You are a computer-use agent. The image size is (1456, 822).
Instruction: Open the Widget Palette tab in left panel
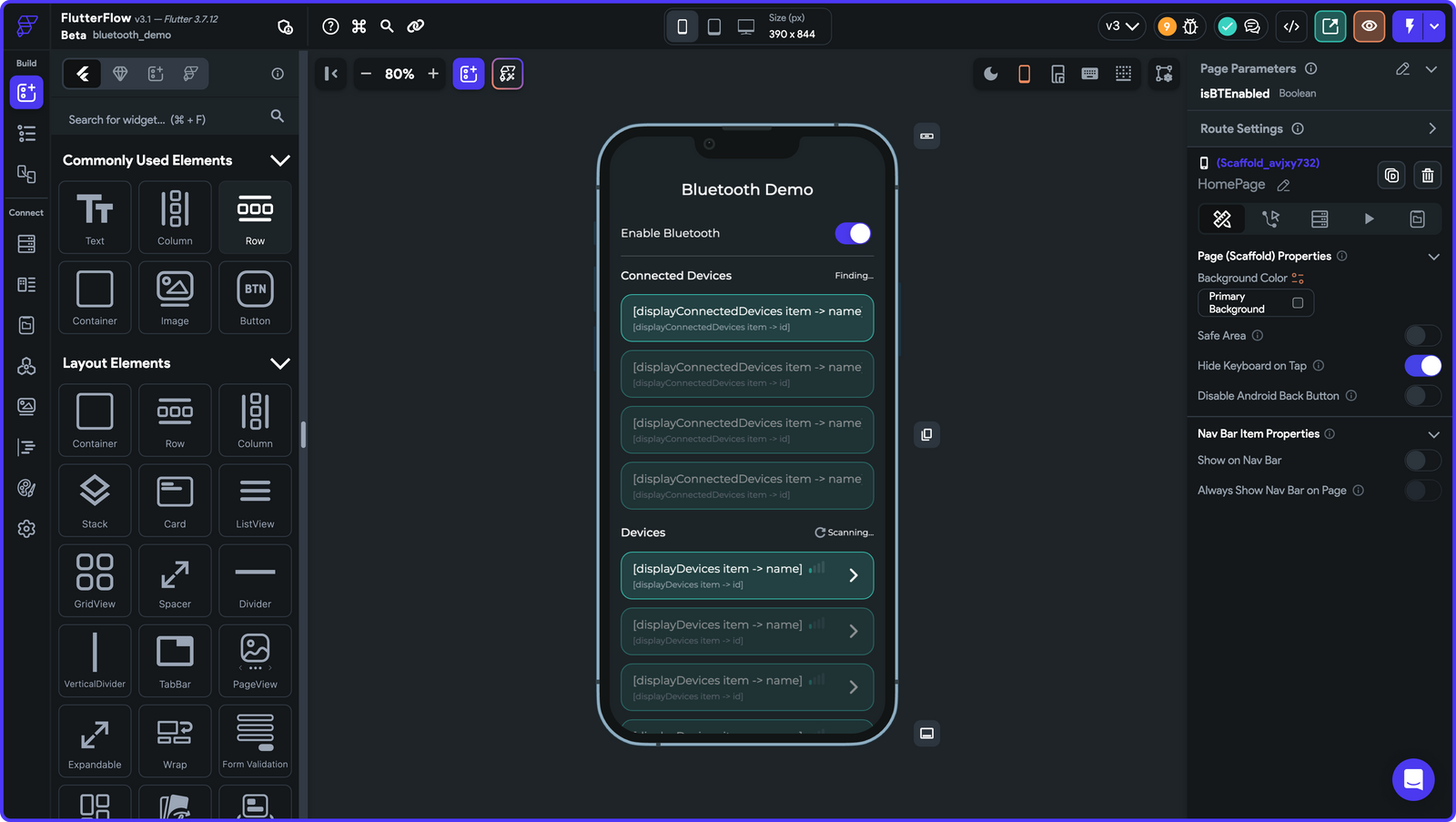tap(82, 74)
